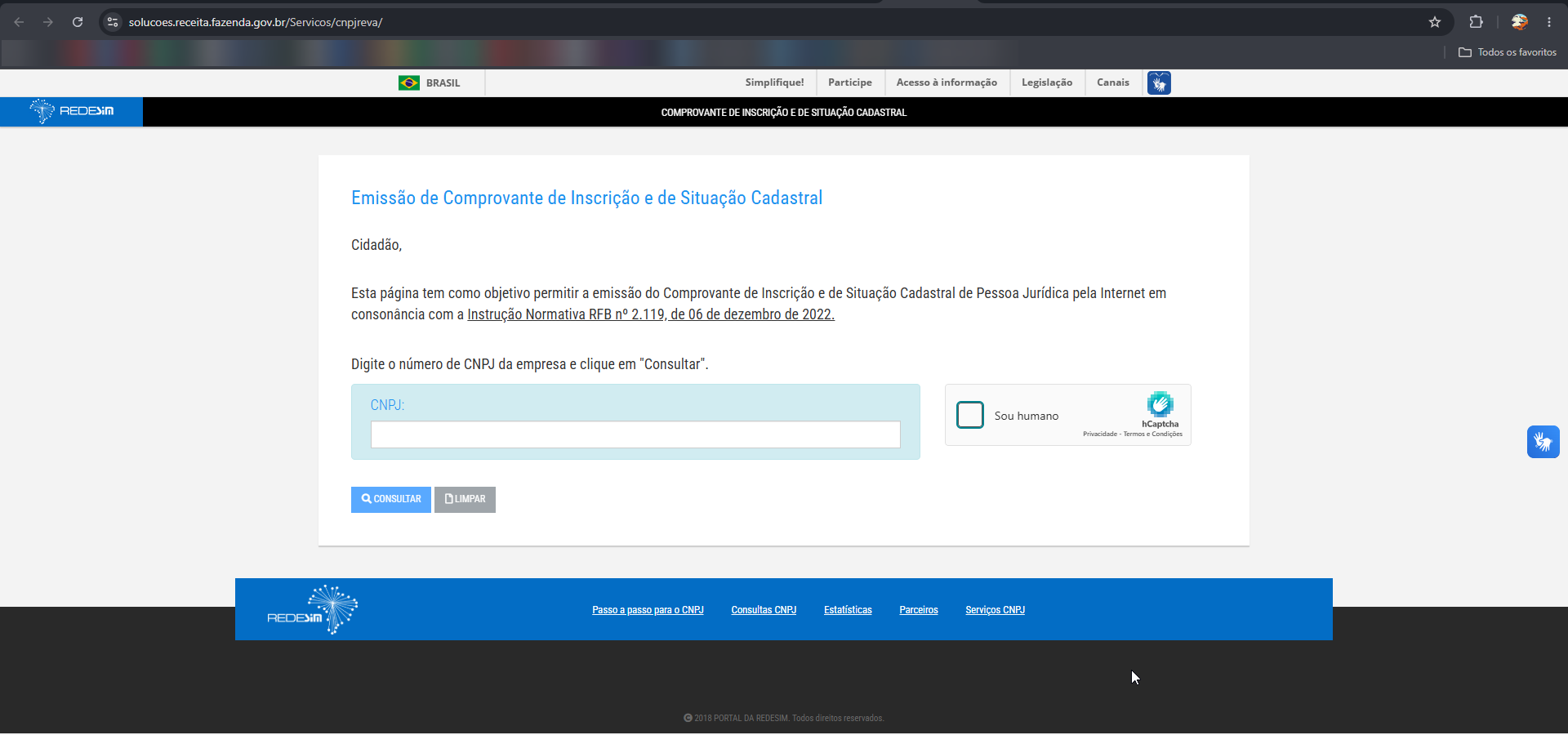This screenshot has height=735, width=1568.
Task: Open Instrução Normativa RFB nº 2.119 link
Action: 651,314
